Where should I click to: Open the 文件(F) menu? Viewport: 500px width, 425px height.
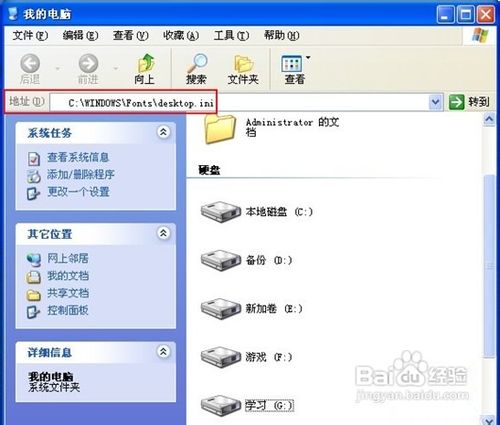pos(30,35)
